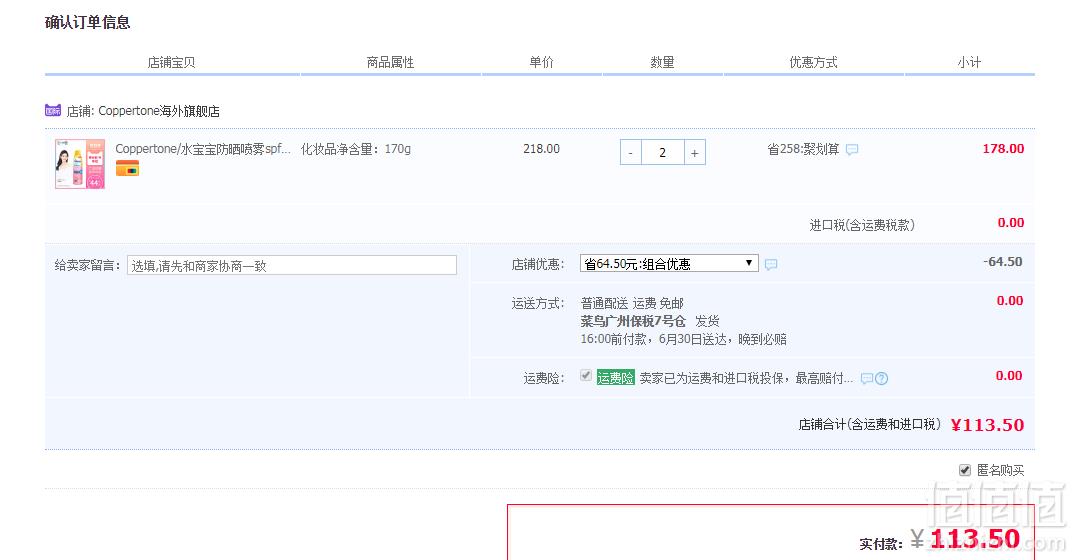Click the credit card icon under product name
Image resolution: width=1075 pixels, height=560 pixels.
pos(128,168)
